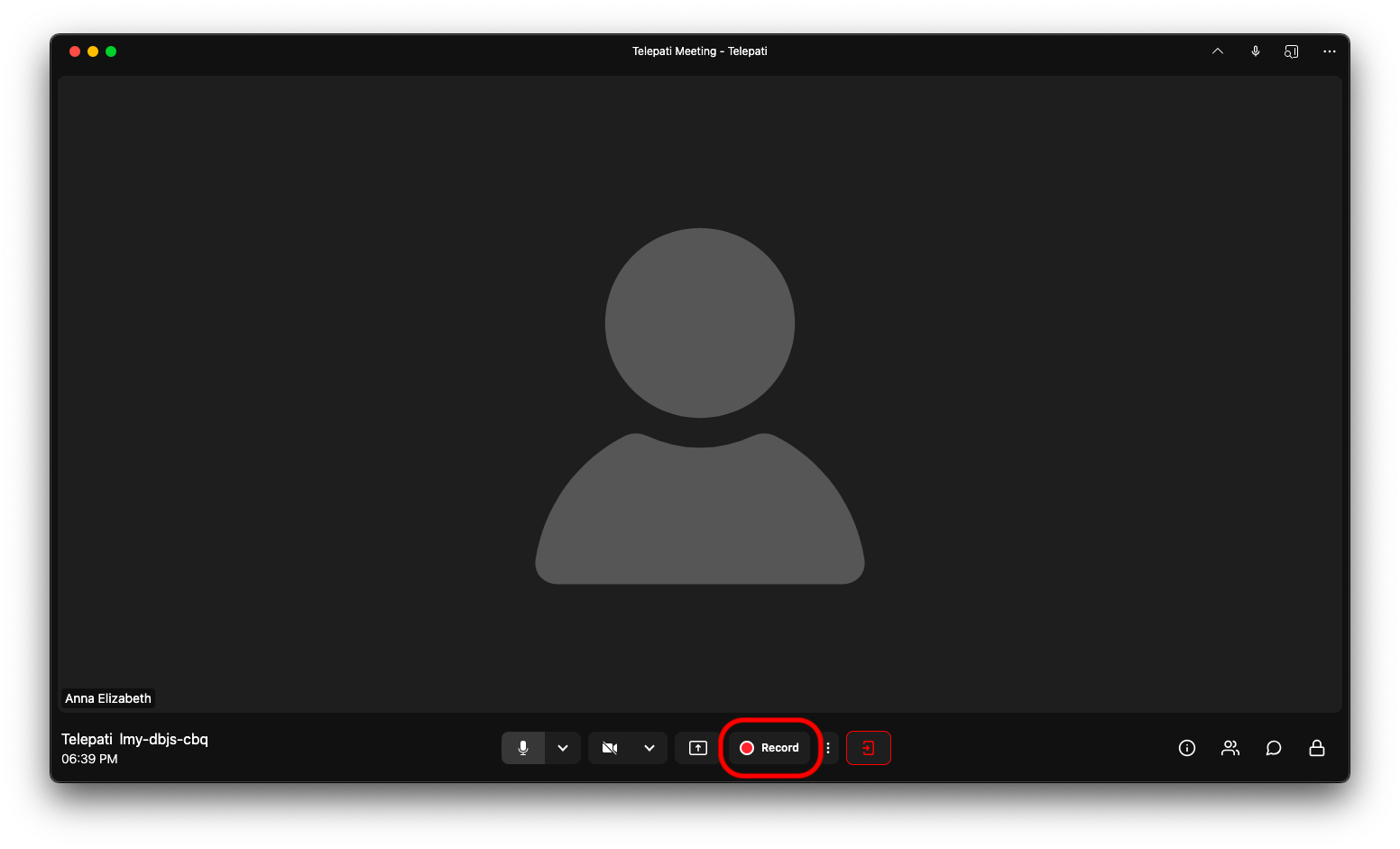Click the title bar view search icon
Screen dimensions: 1400x849
1292,51
